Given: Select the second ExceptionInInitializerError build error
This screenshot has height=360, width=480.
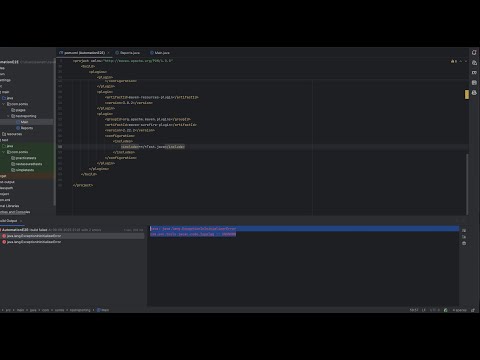Looking at the screenshot, I should click(32, 242).
